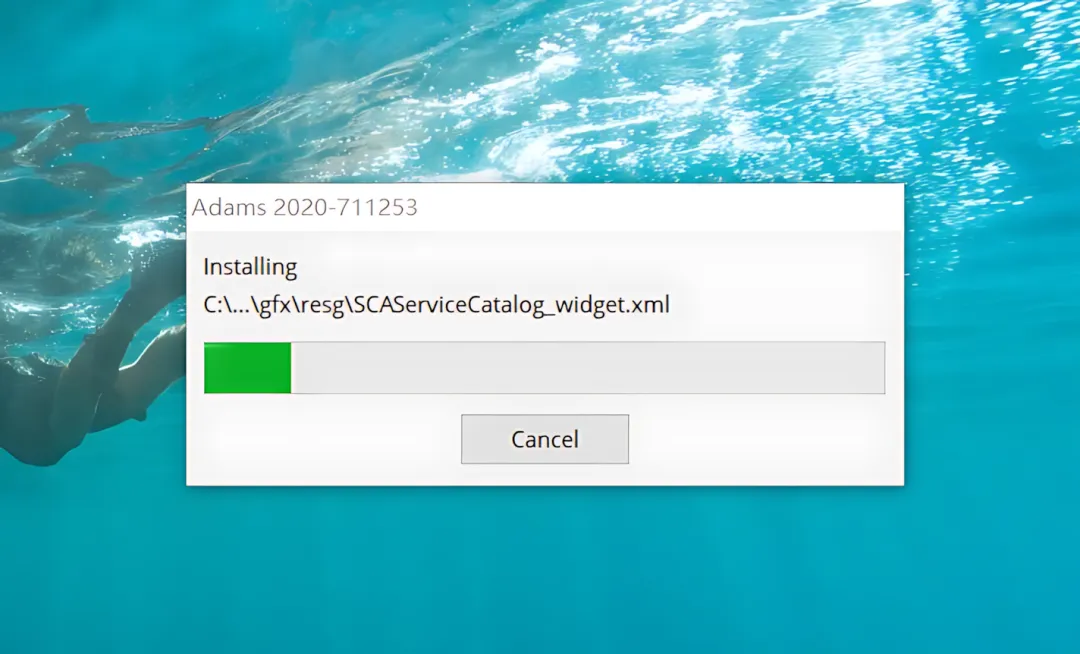The image size is (1080, 654).
Task: Click the 2020-711253 number in title bar
Action: [x=345, y=207]
